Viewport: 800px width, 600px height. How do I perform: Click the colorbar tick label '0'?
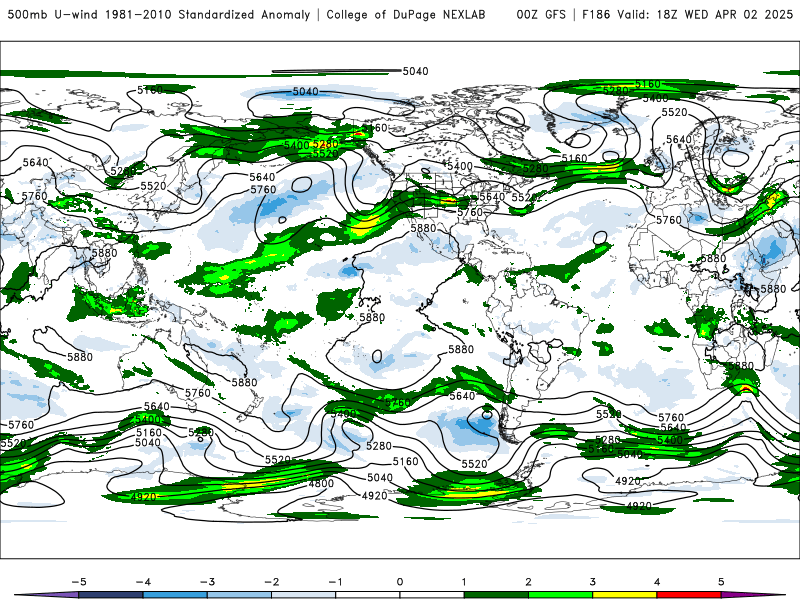pos(399,582)
